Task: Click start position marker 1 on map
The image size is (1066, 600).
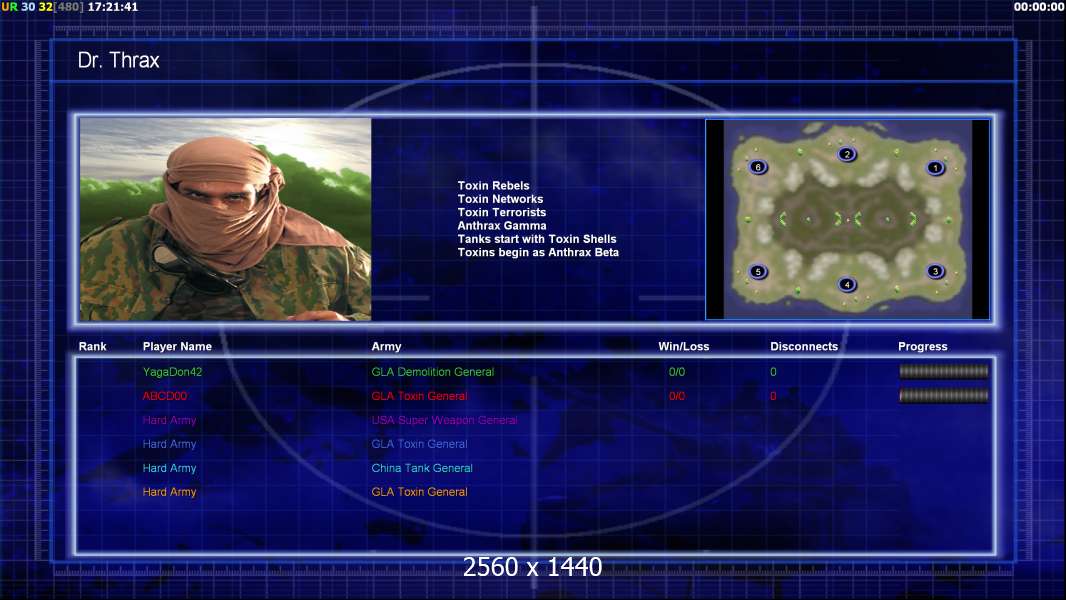Action: pos(935,168)
